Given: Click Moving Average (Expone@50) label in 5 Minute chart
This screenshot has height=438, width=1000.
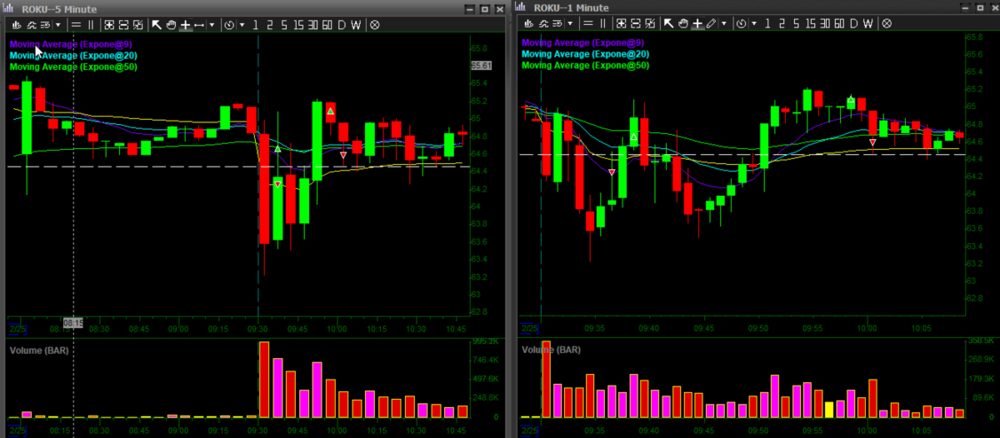Looking at the screenshot, I should 73,66.
